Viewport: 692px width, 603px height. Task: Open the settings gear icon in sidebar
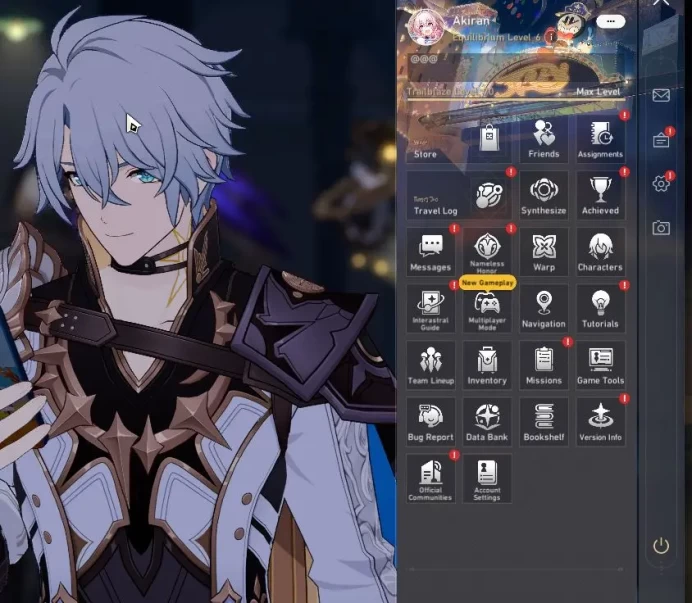pyautogui.click(x=661, y=183)
